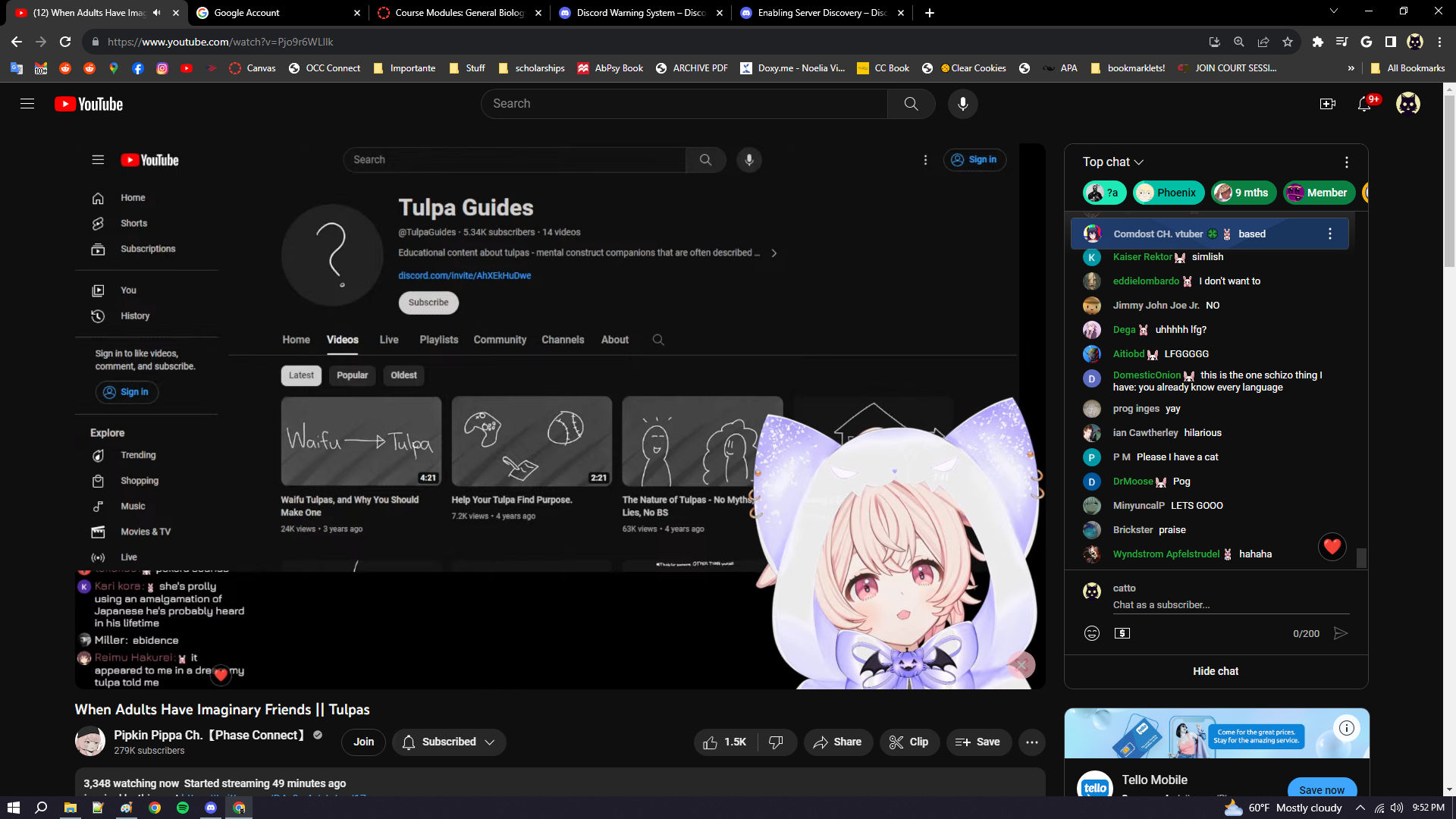This screenshot has width=1456, height=819.
Task: Share the video
Action: (x=838, y=742)
